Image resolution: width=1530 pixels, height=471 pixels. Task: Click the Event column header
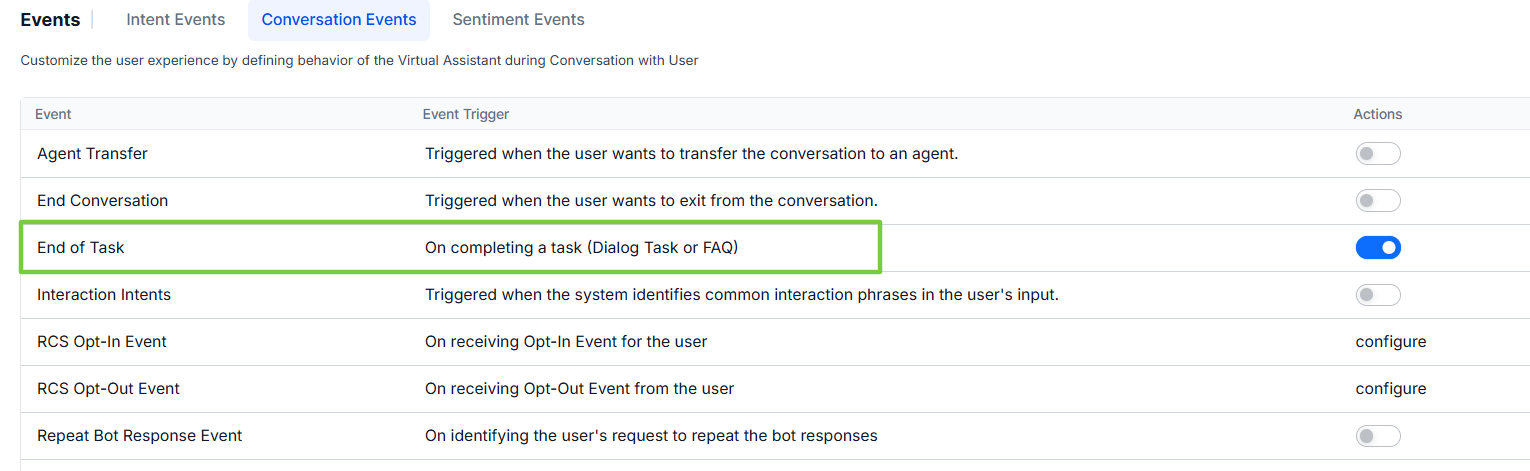click(x=53, y=114)
